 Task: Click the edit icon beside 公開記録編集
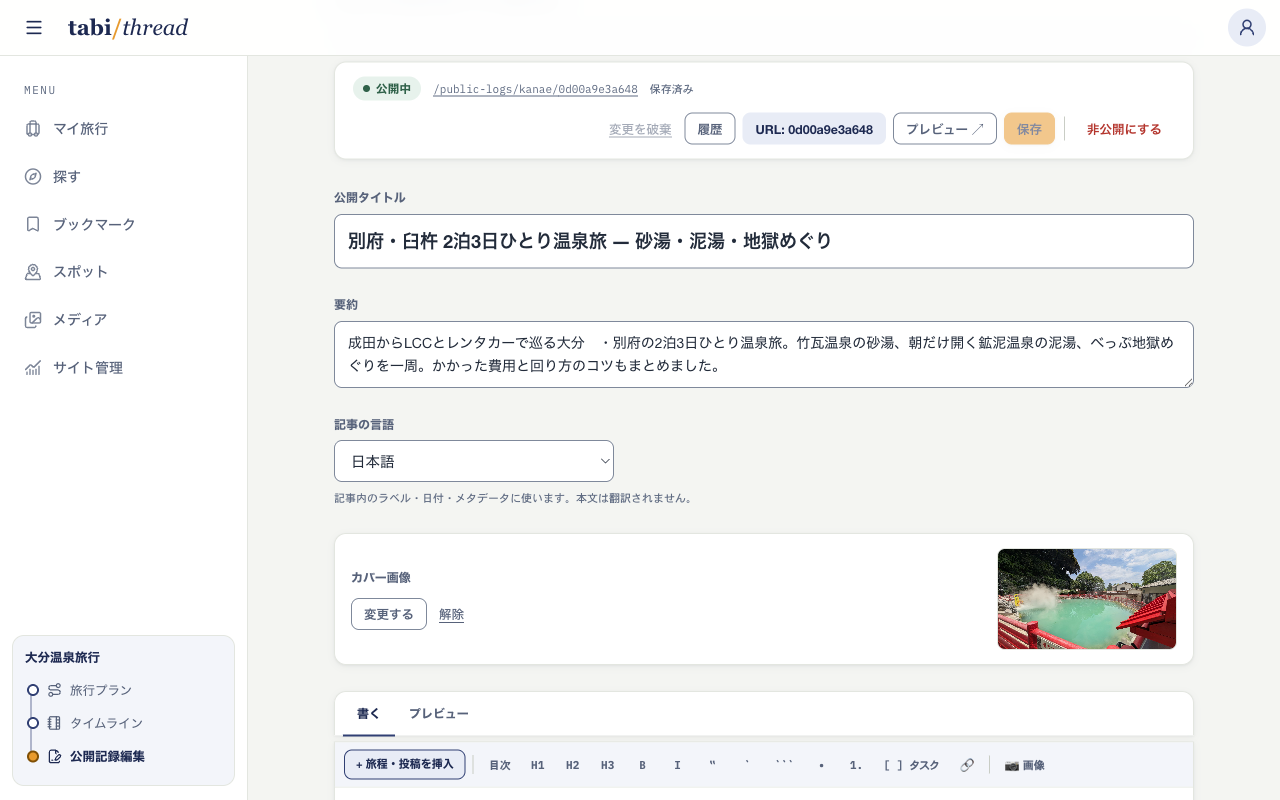coord(54,756)
